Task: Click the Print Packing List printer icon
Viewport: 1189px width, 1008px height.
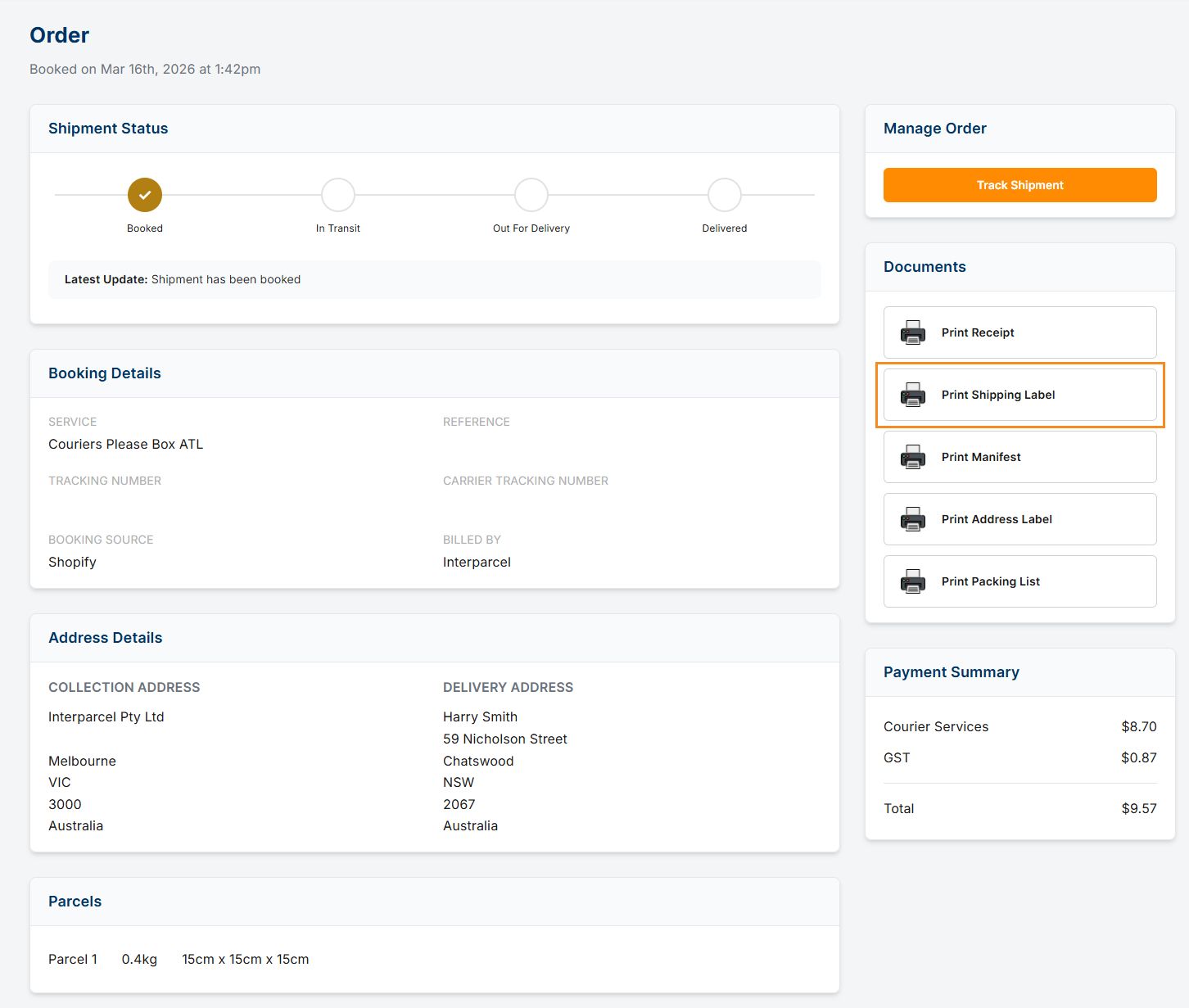Action: [912, 581]
